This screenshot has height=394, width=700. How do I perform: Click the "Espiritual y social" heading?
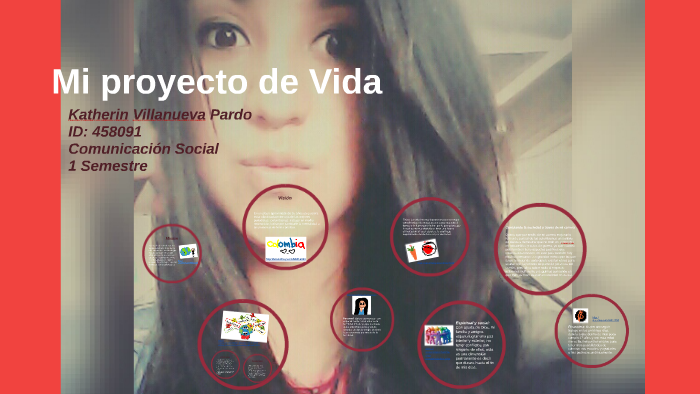[472, 323]
